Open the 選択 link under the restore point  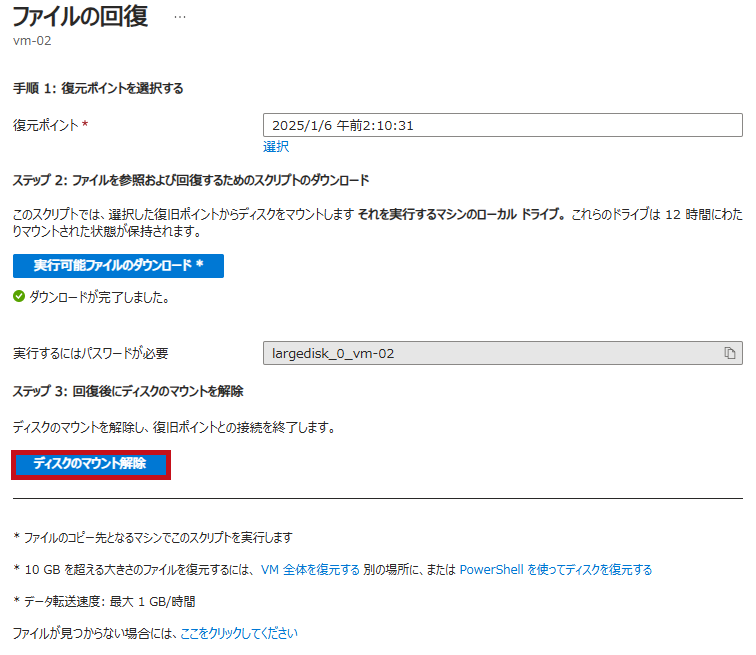click(x=276, y=147)
